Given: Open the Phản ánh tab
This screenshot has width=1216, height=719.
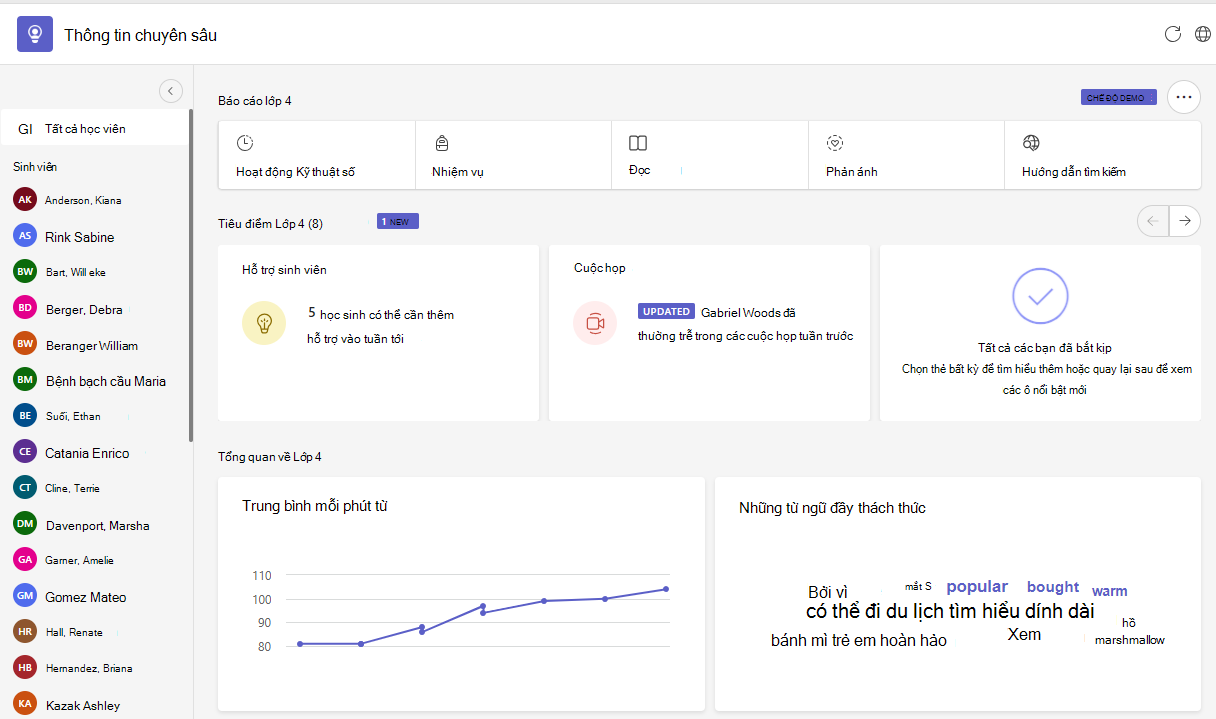Looking at the screenshot, I should click(x=906, y=155).
